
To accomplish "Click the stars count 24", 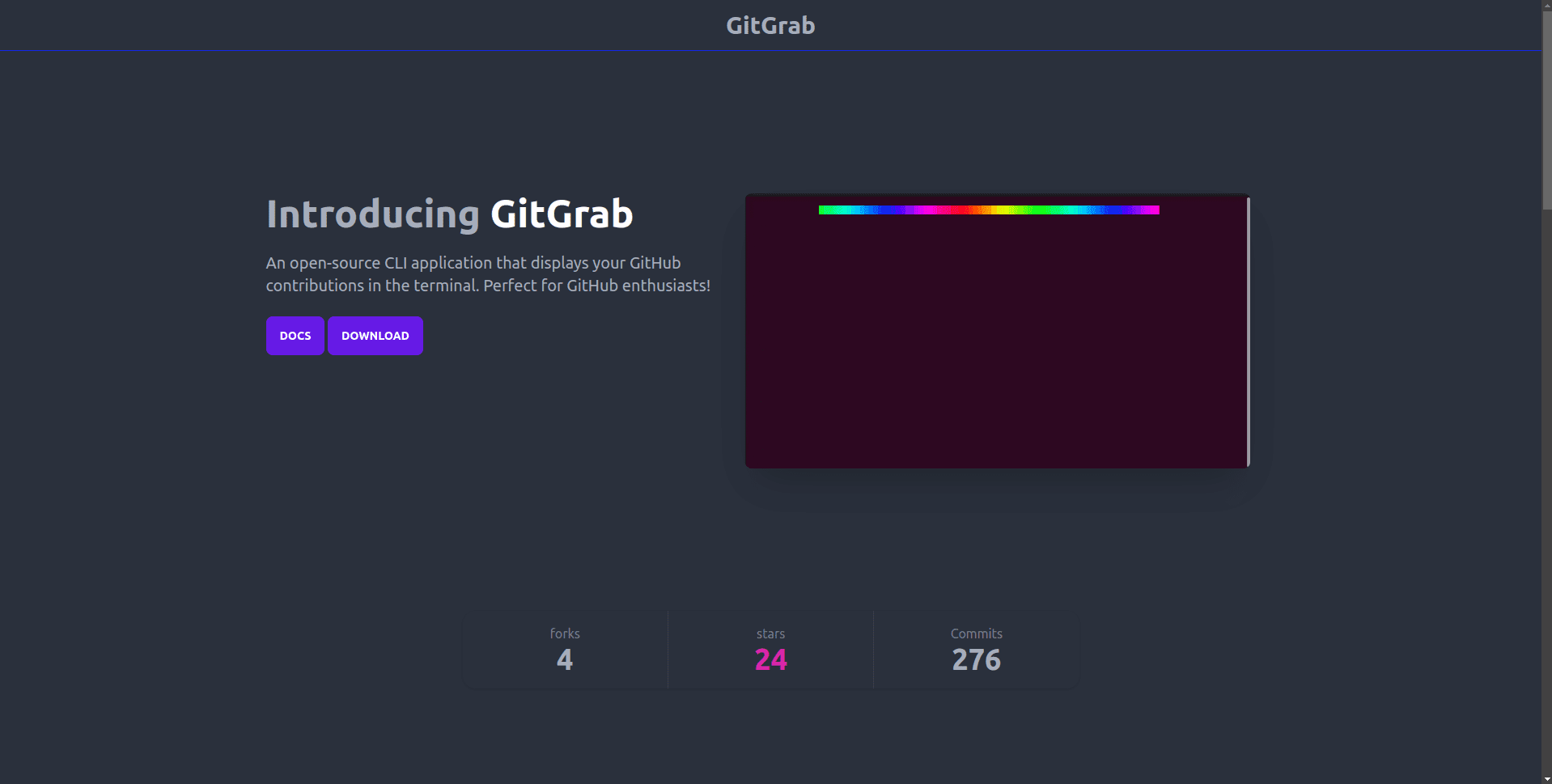I will (771, 660).
